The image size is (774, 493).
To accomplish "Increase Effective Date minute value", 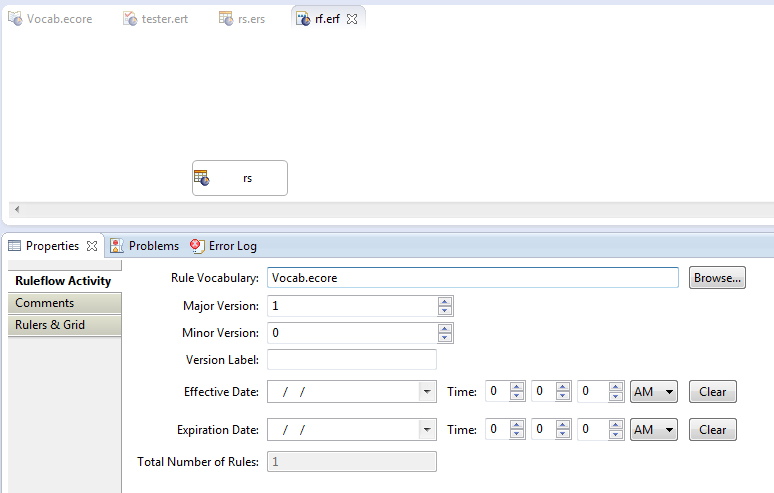I will coord(563,387).
